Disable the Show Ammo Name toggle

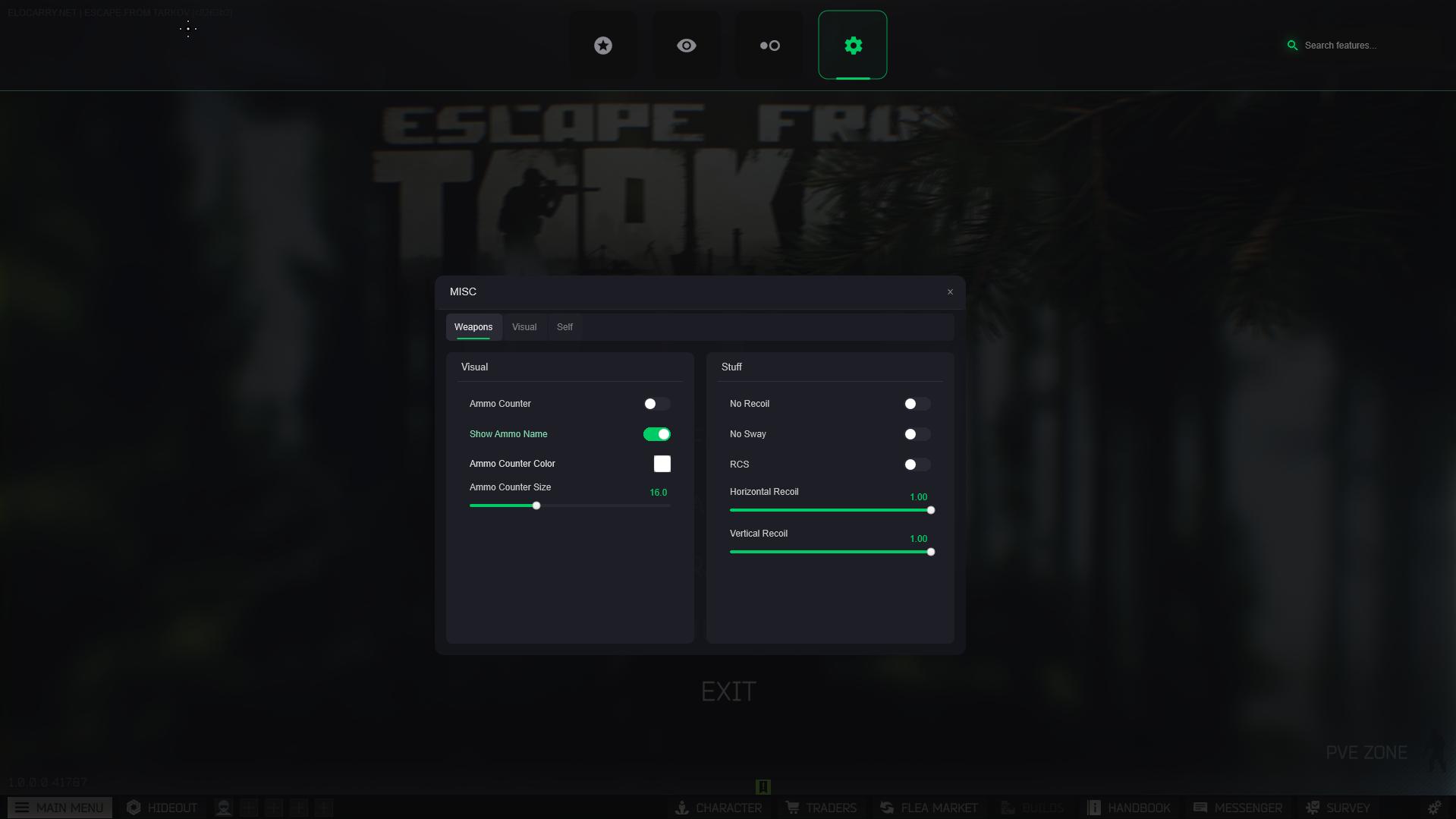pyautogui.click(x=656, y=434)
